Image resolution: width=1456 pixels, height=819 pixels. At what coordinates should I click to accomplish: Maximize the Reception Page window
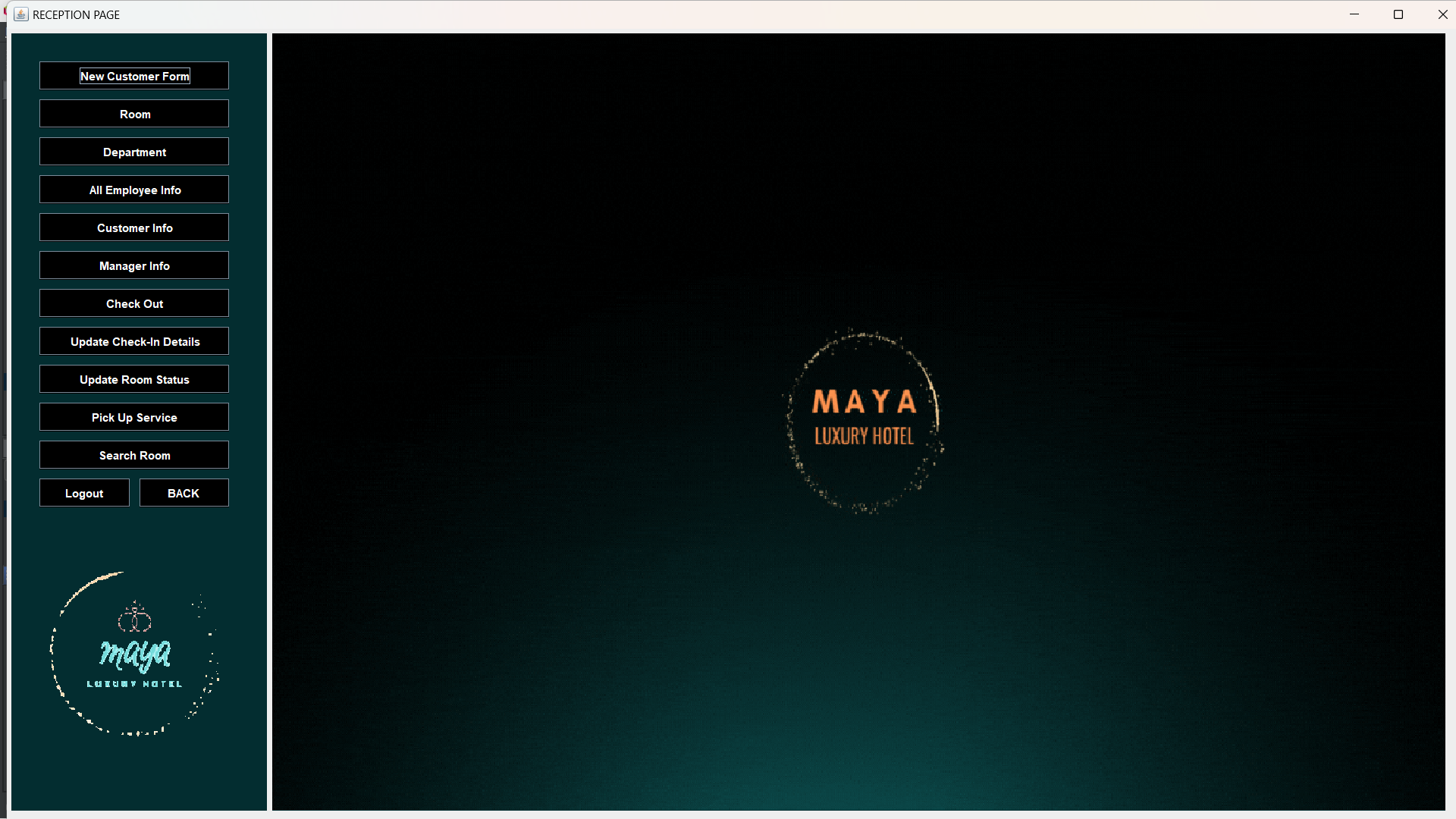click(x=1398, y=14)
